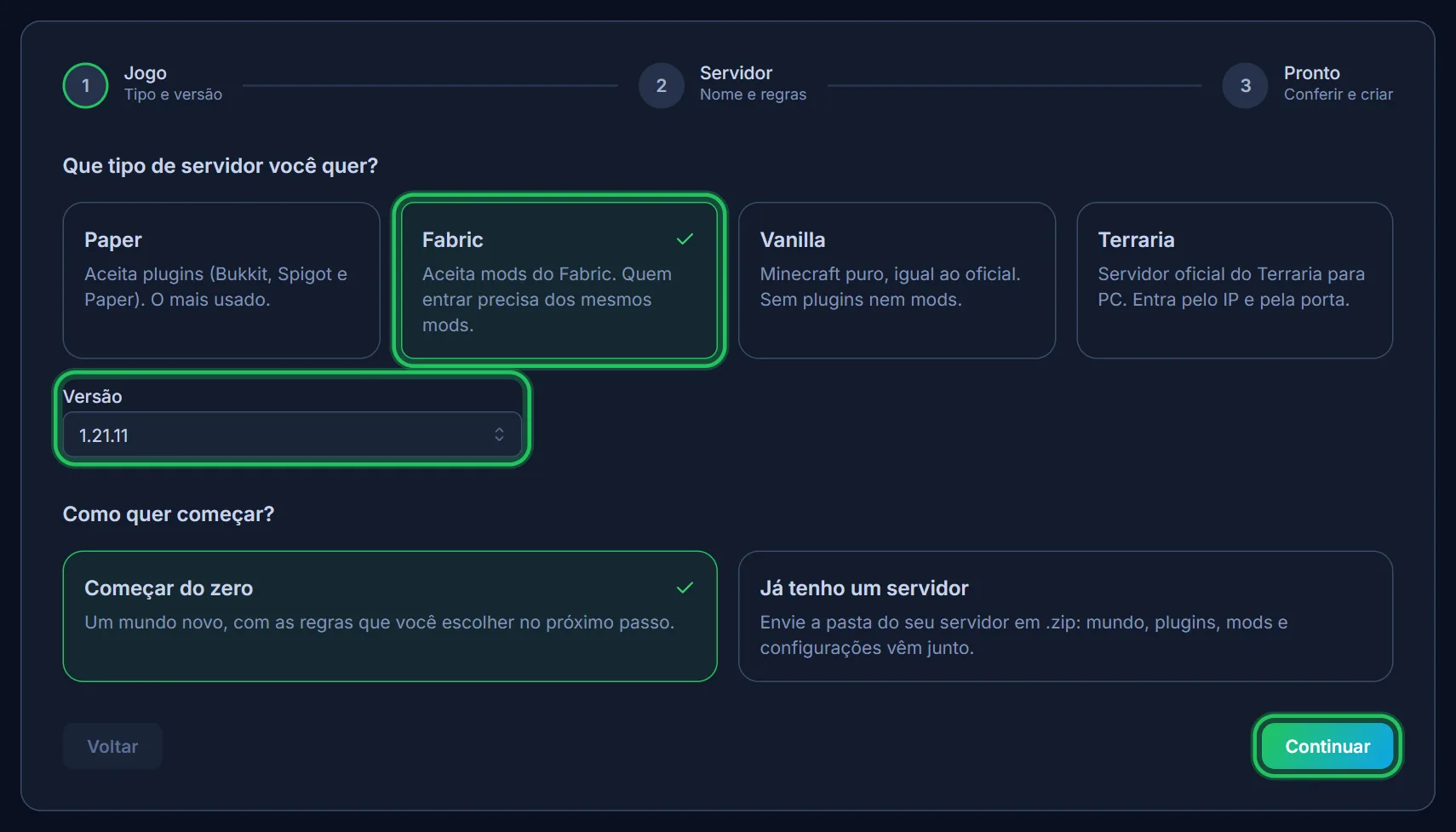Select the Fabric server type card
The width and height of the screenshot is (1456, 832).
559,280
